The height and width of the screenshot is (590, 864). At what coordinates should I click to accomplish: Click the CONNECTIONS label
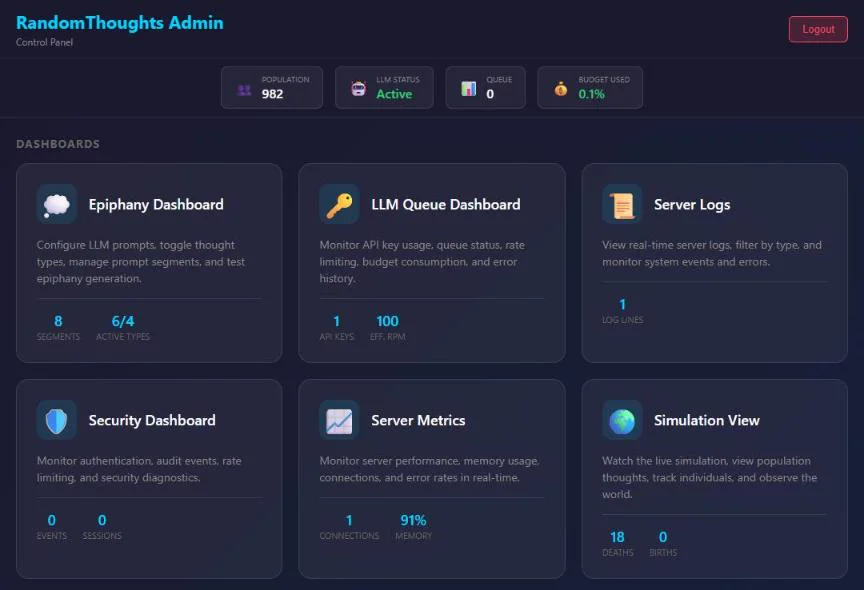(x=349, y=536)
